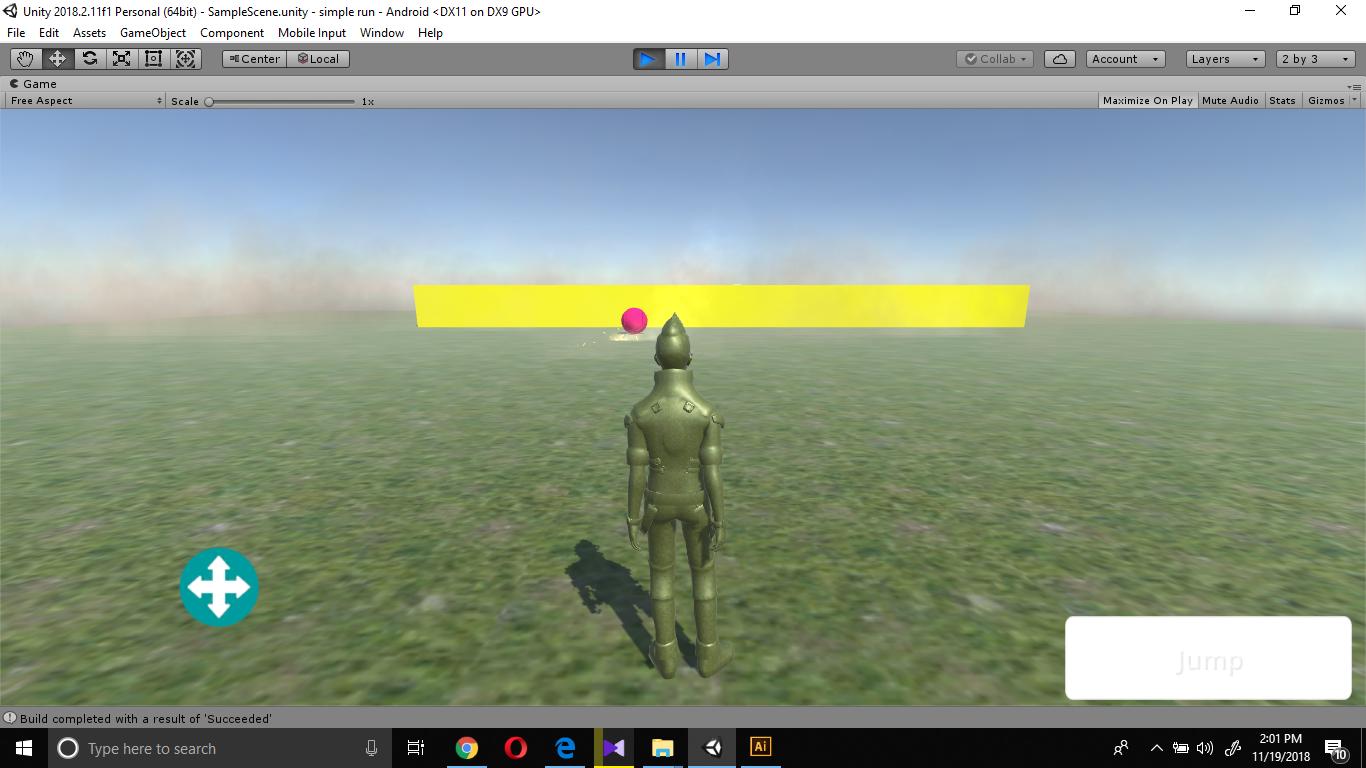Viewport: 1366px width, 768px height.
Task: Pause the running game
Action: click(x=680, y=59)
